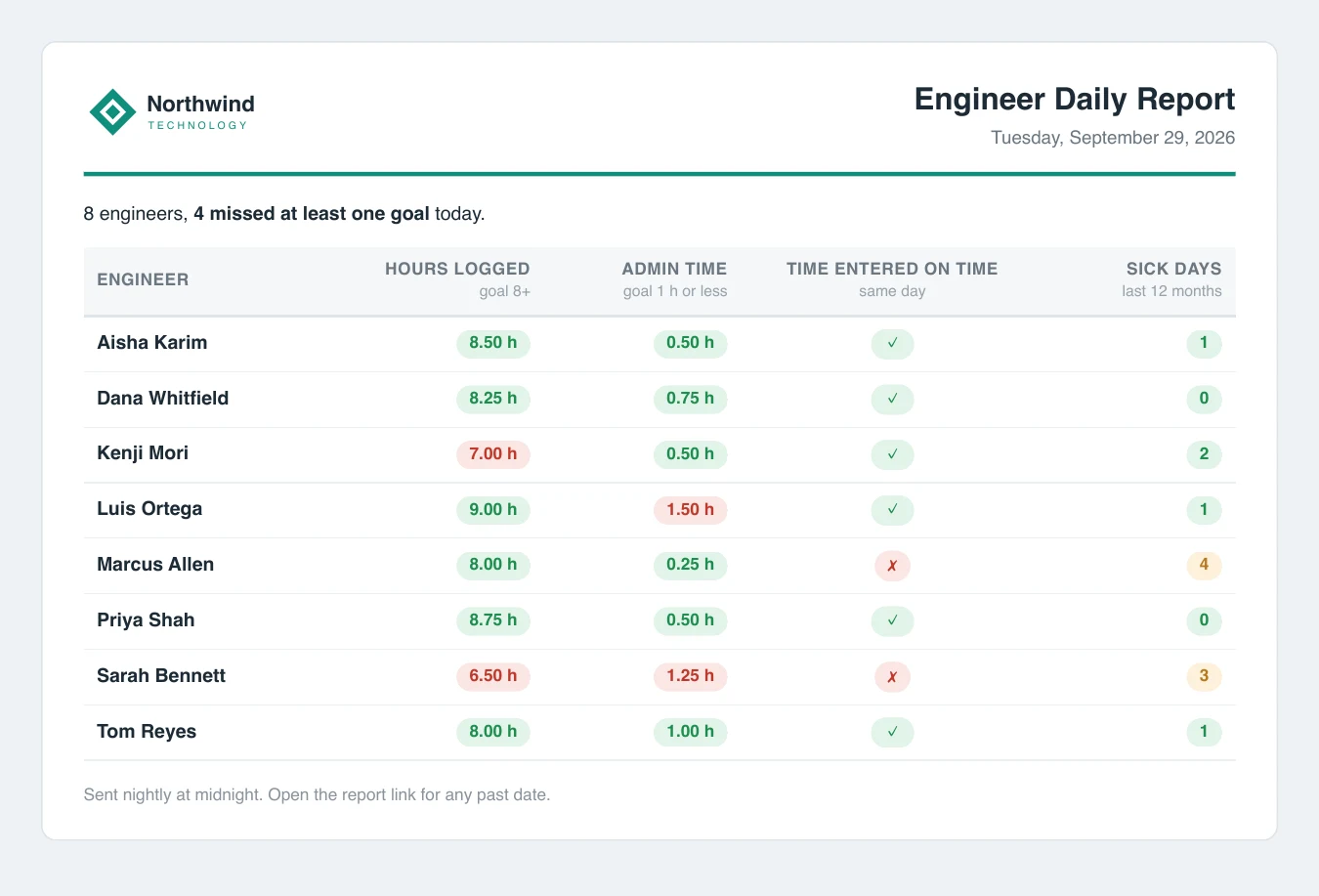Viewport: 1319px width, 896px height.
Task: Select the name Sarah Bennett
Action: (161, 676)
